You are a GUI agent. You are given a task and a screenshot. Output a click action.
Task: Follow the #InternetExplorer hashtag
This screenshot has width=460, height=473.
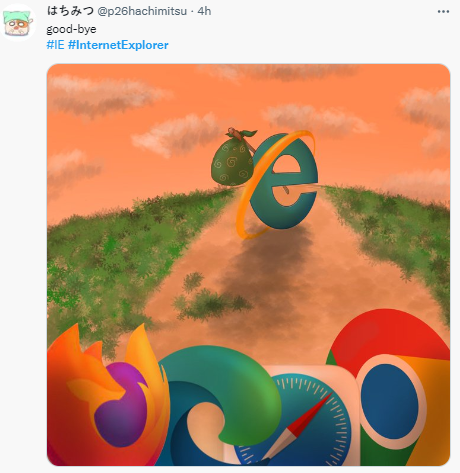(118, 45)
